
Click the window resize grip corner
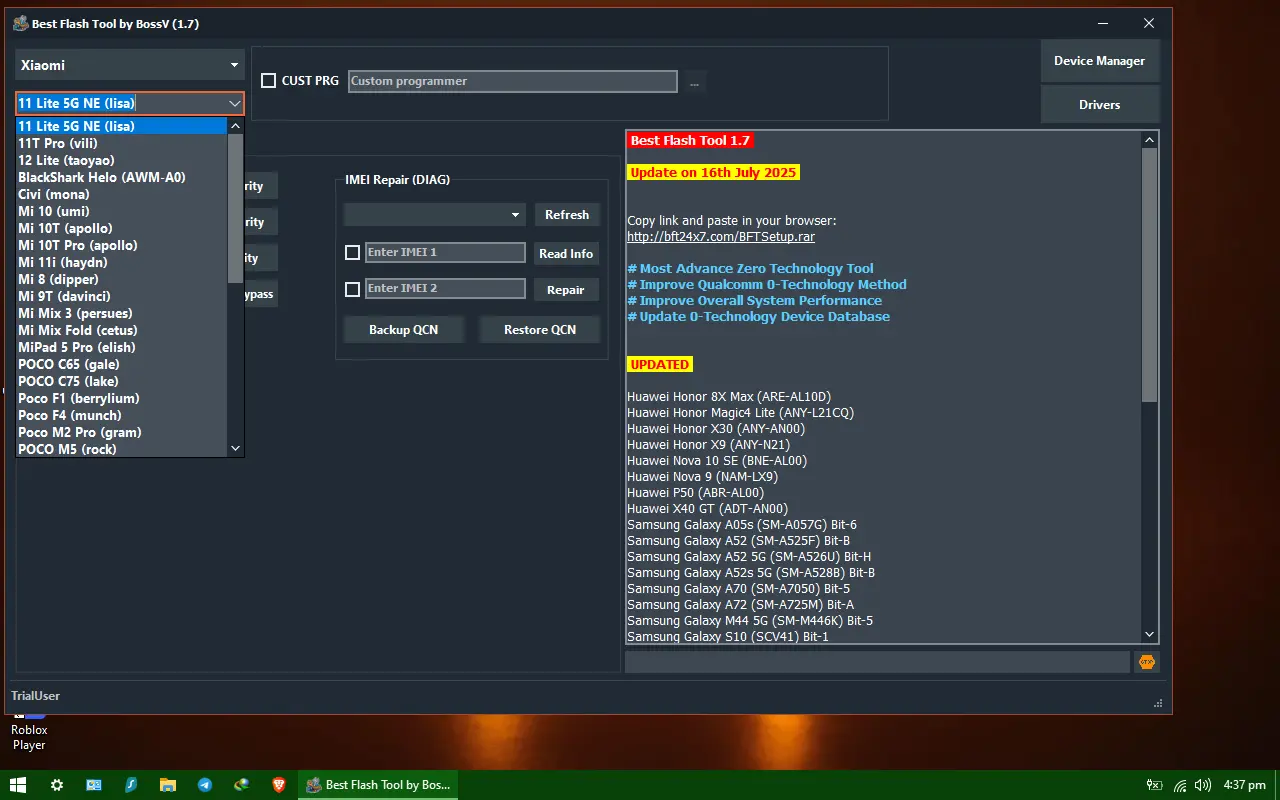coord(1159,703)
